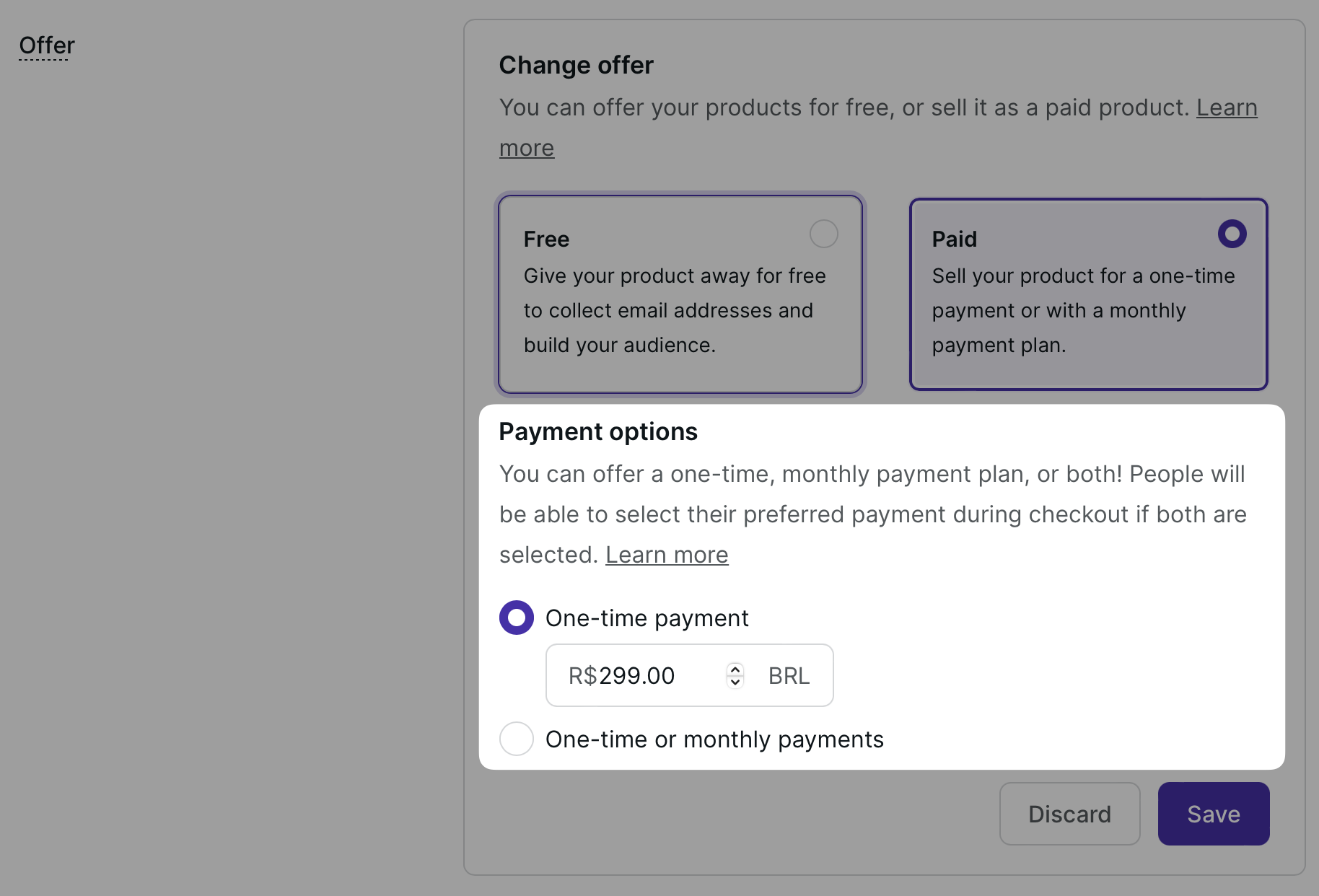The height and width of the screenshot is (896, 1319).
Task: Click the One-time payment label text
Action: (x=647, y=618)
